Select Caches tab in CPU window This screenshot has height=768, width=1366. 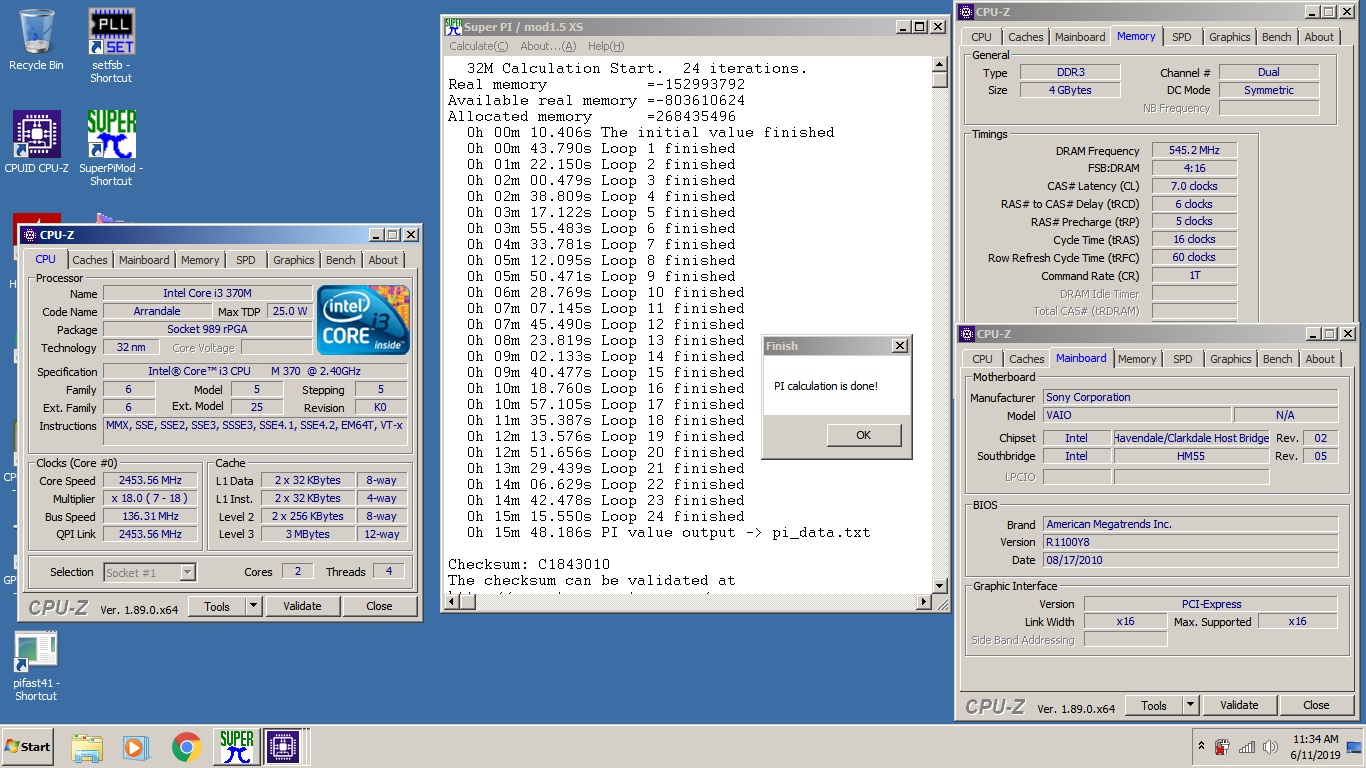[90, 260]
